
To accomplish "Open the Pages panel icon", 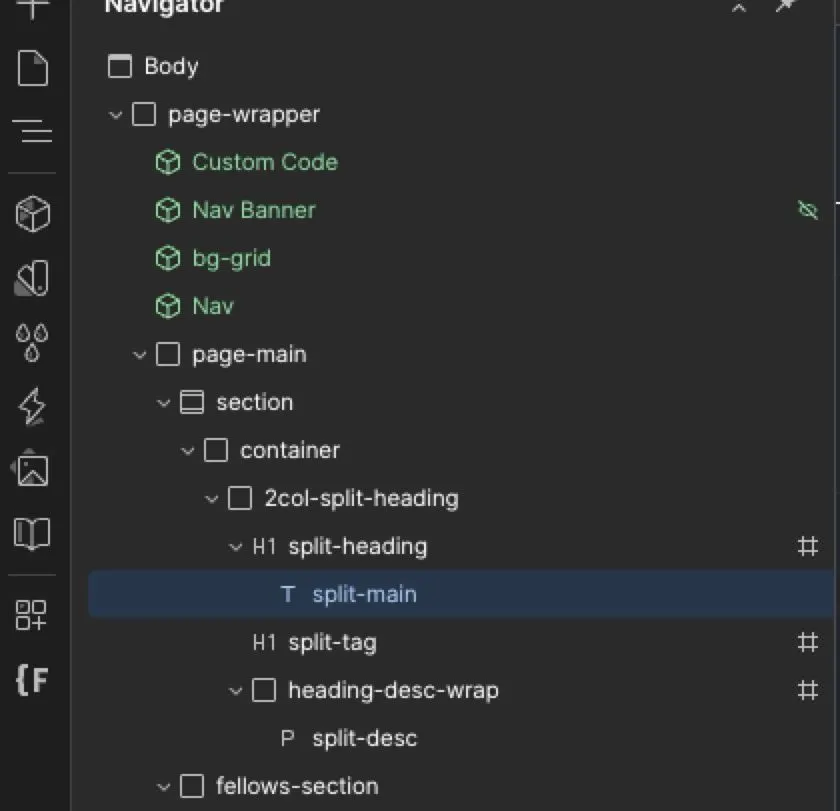I will pyautogui.click(x=33, y=68).
